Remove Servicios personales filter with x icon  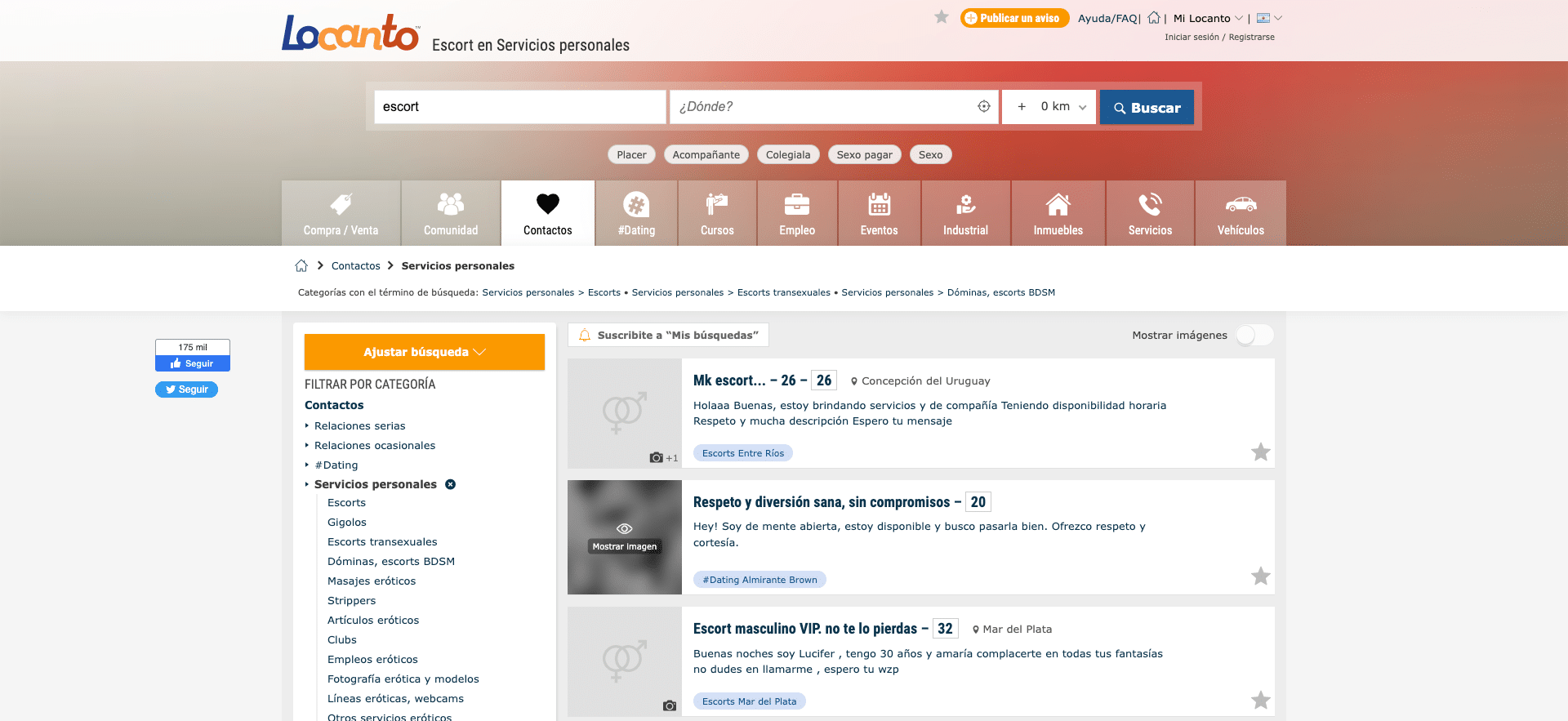tap(450, 484)
